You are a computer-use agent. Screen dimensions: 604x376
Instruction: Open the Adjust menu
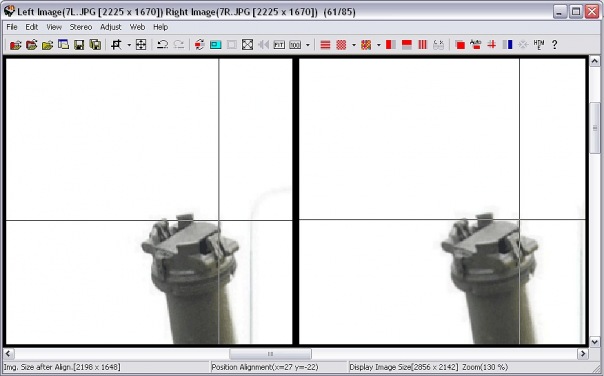point(111,27)
